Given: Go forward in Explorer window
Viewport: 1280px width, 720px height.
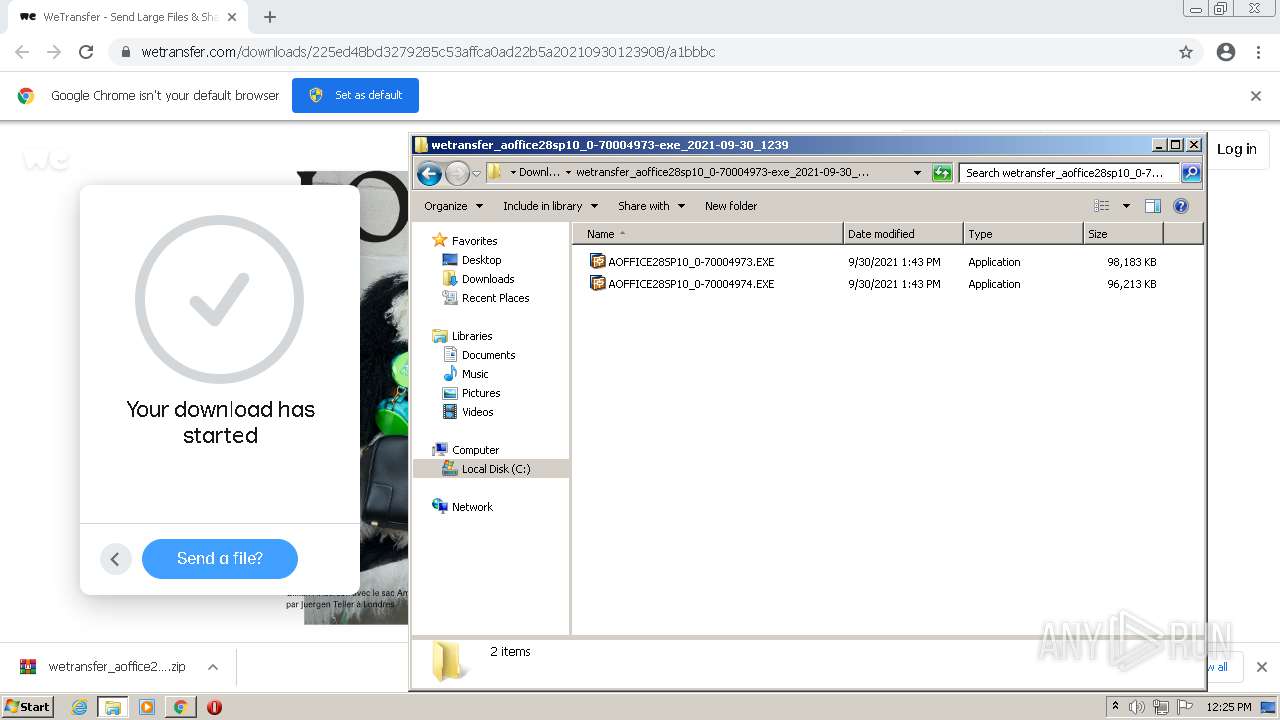Looking at the screenshot, I should [x=457, y=173].
